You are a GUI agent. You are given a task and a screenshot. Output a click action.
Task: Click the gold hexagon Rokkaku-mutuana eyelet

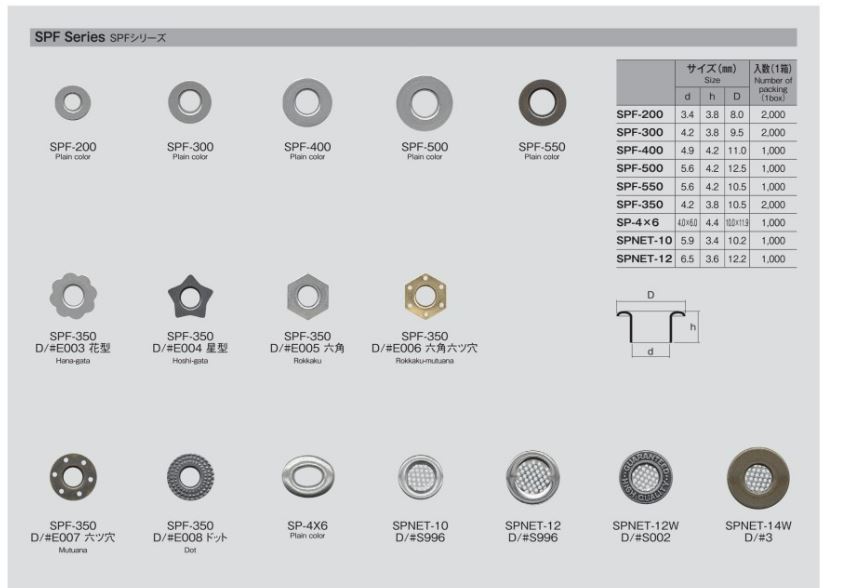[424, 294]
